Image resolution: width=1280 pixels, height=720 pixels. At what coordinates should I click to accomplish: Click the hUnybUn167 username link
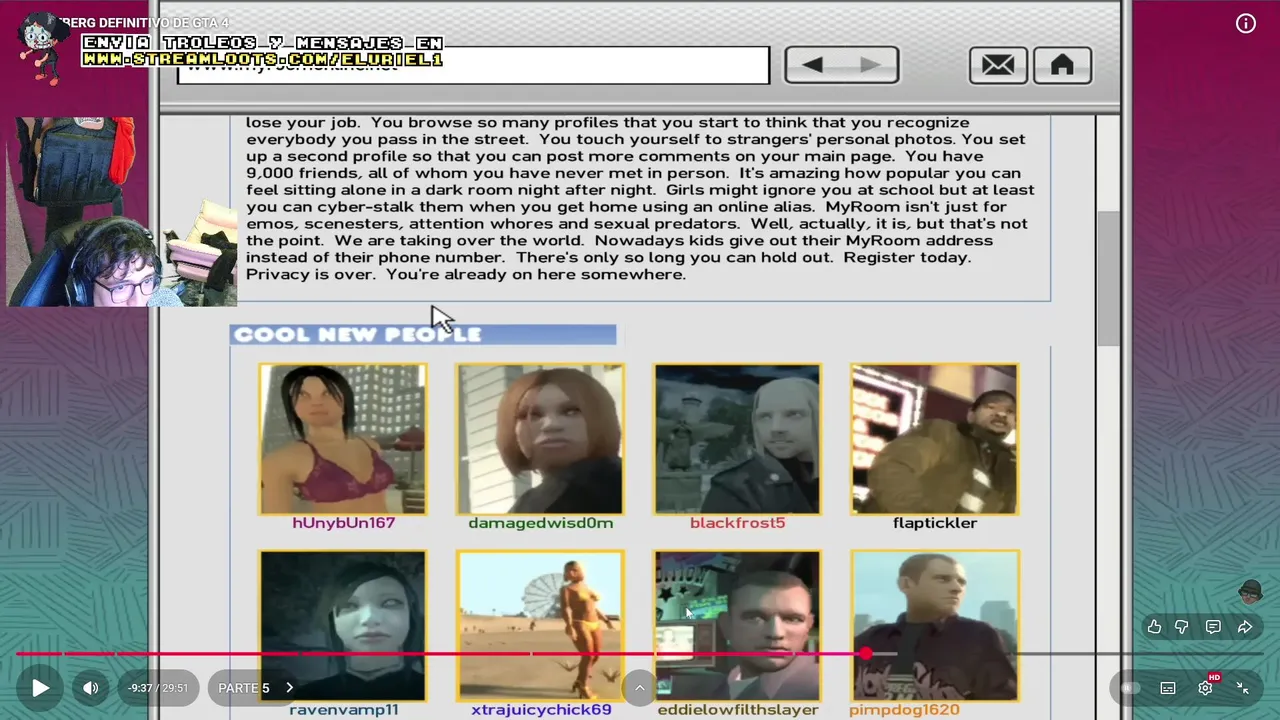[343, 523]
